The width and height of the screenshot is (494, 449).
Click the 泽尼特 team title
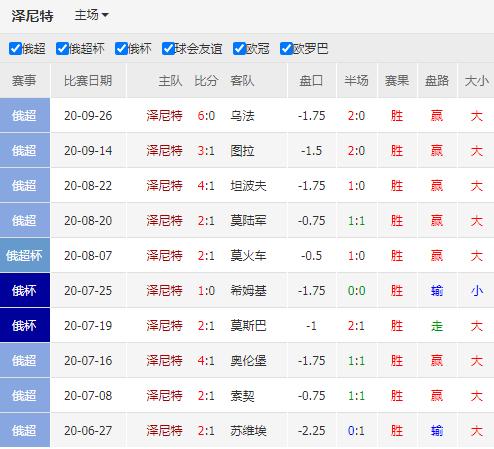[32, 16]
